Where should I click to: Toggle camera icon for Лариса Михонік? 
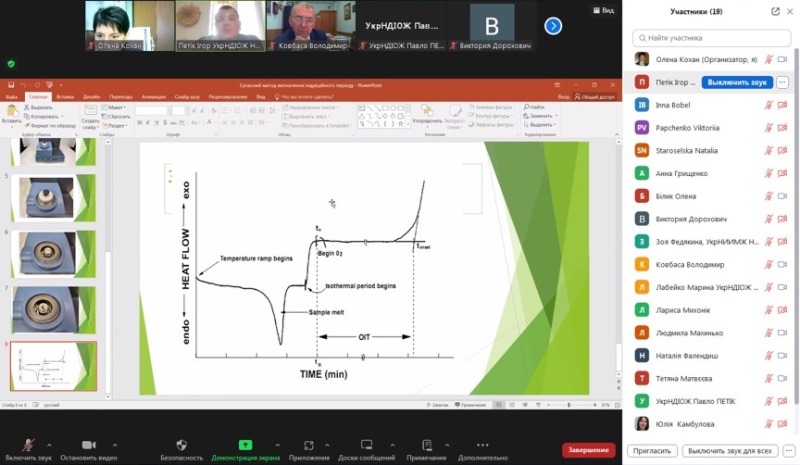782,310
